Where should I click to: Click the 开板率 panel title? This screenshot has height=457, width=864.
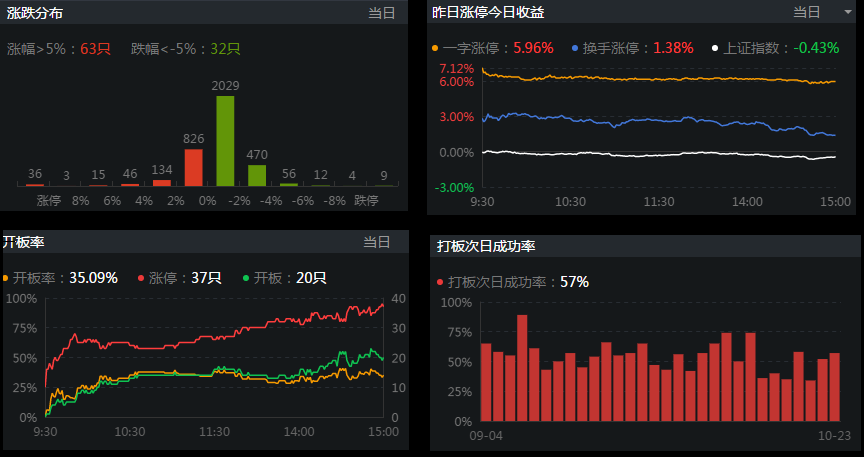pyautogui.click(x=23, y=241)
